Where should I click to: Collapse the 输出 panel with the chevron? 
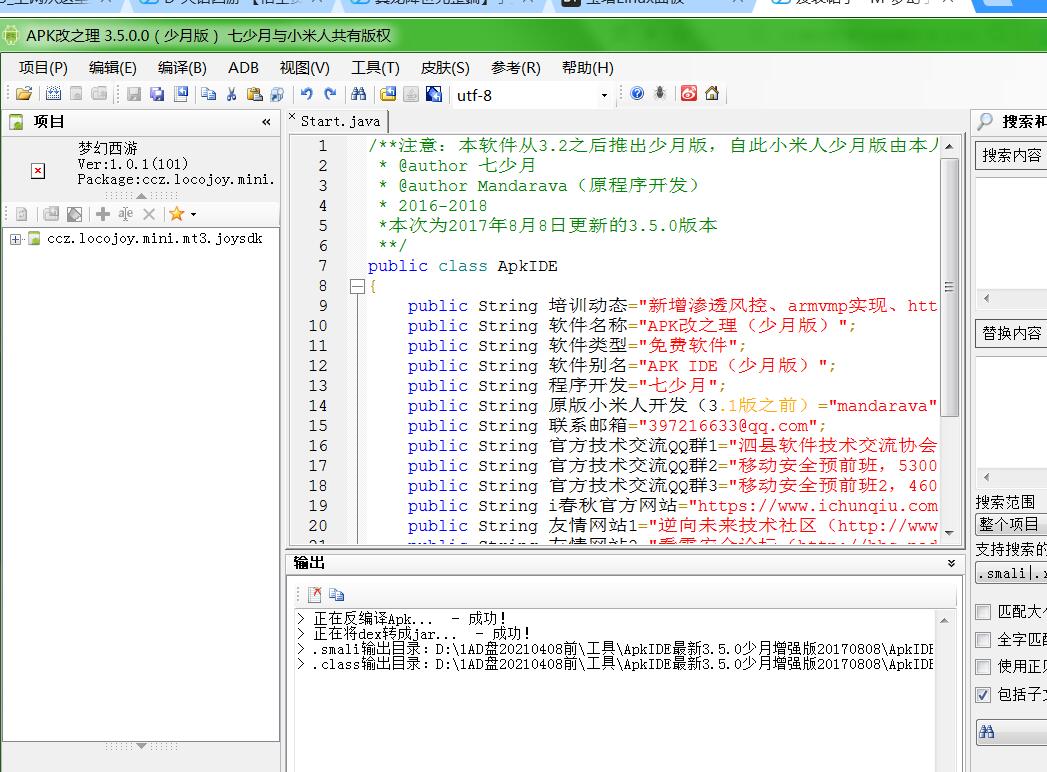point(951,564)
